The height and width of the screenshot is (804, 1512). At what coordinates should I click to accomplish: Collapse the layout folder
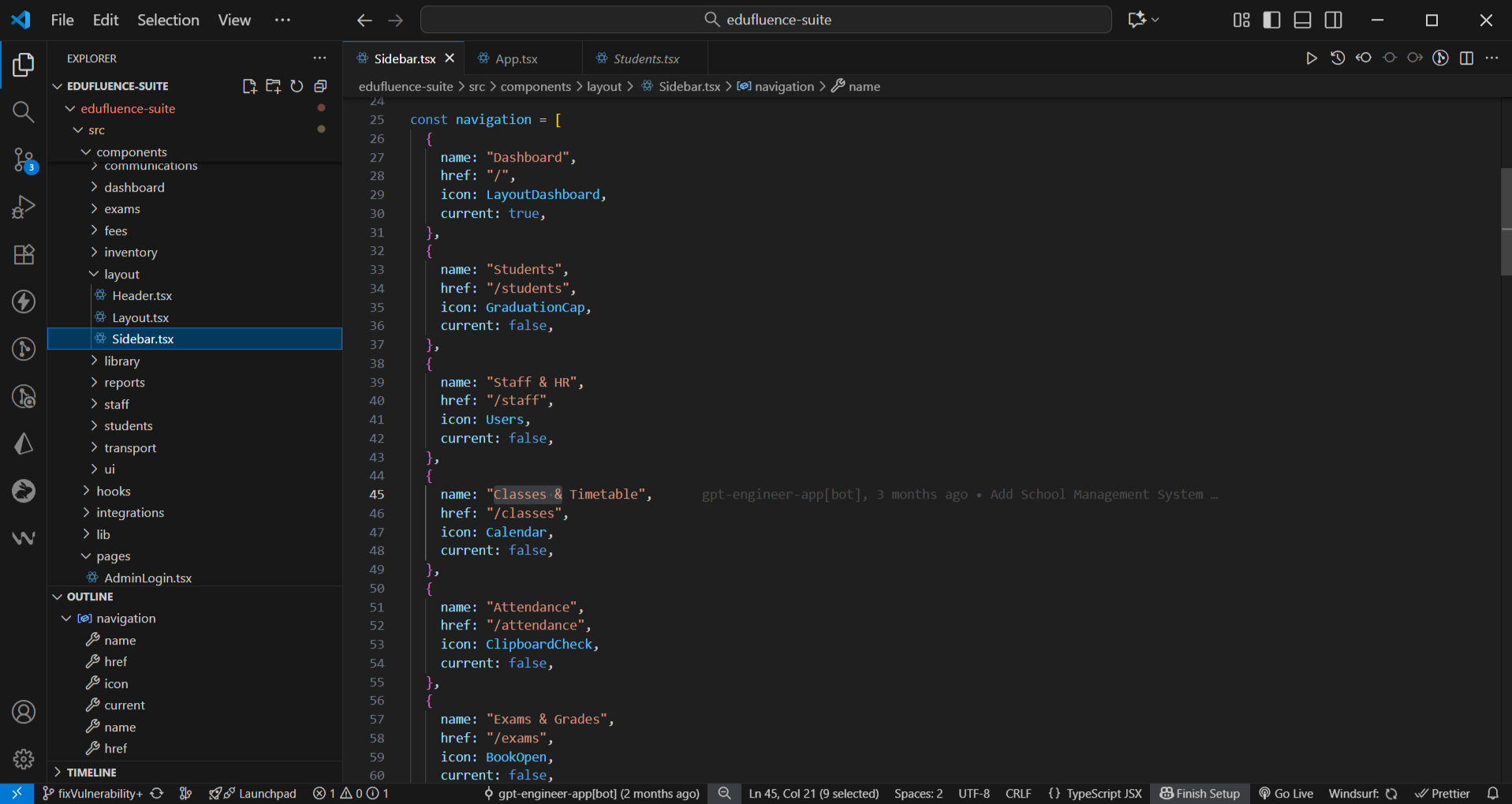[121, 274]
